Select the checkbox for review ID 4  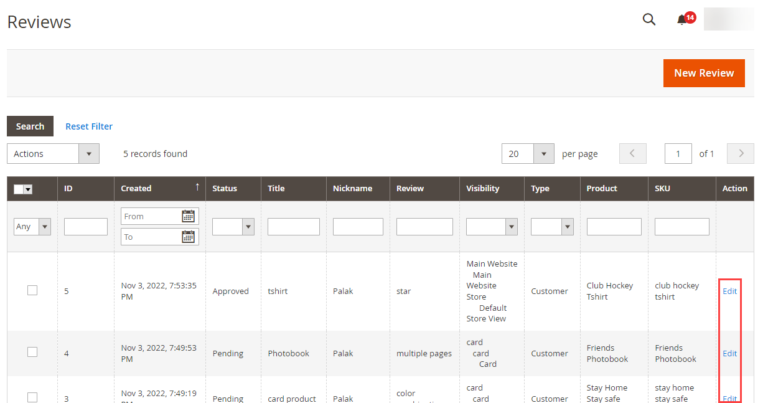[32, 352]
